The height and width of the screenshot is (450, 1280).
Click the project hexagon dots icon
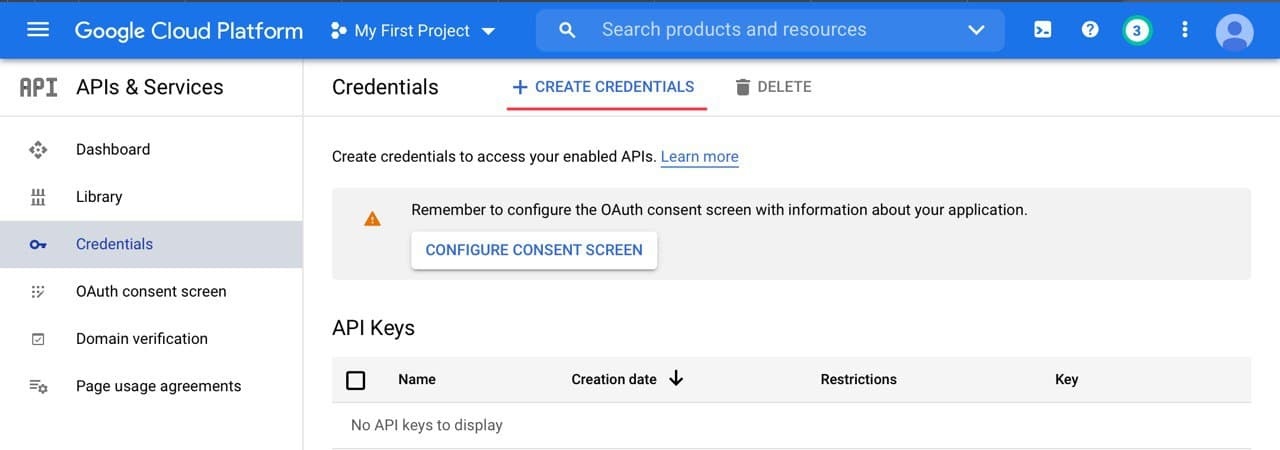[x=338, y=31]
